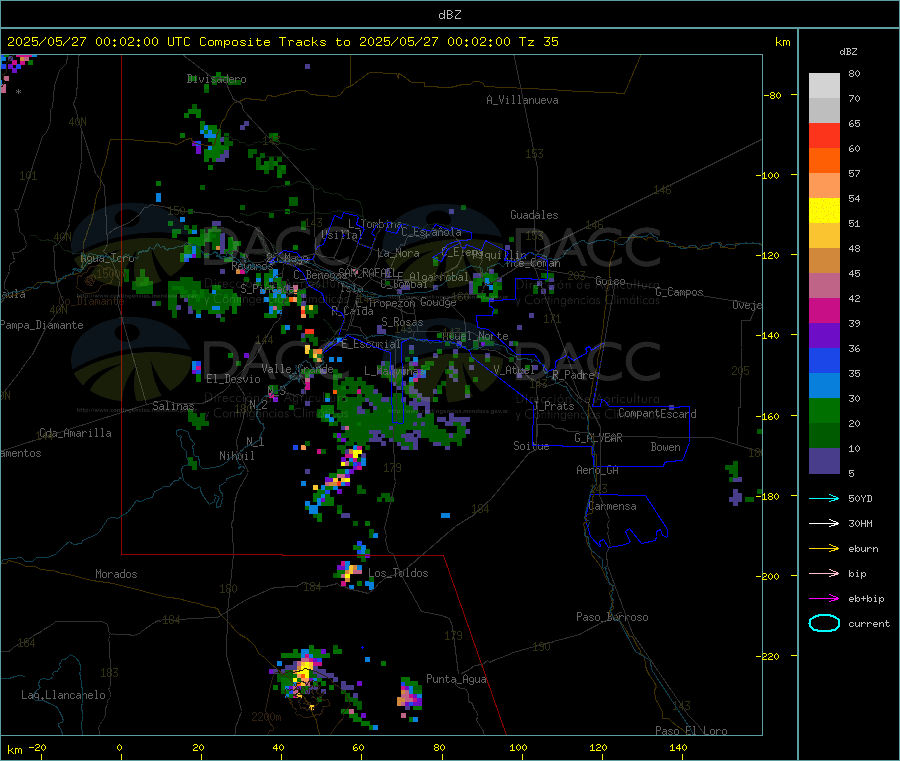Screen dimensions: 900x761
Task: Pick the orange 57-60 dBZ color band
Action: coord(824,161)
